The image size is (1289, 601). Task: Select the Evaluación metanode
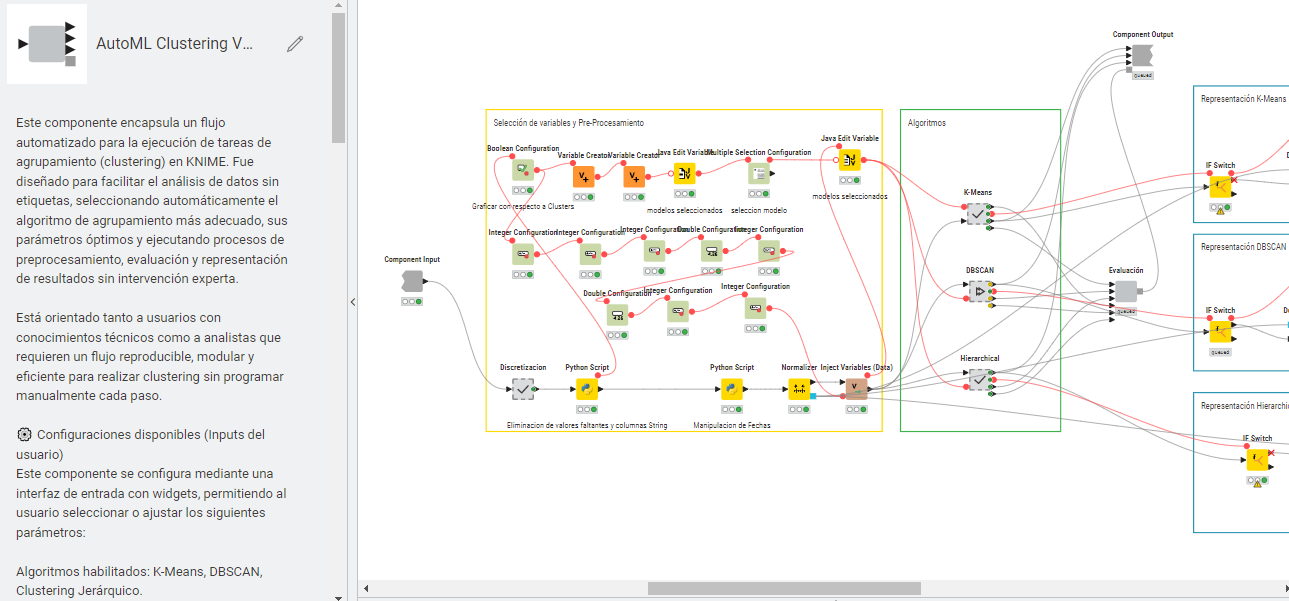tap(1128, 290)
